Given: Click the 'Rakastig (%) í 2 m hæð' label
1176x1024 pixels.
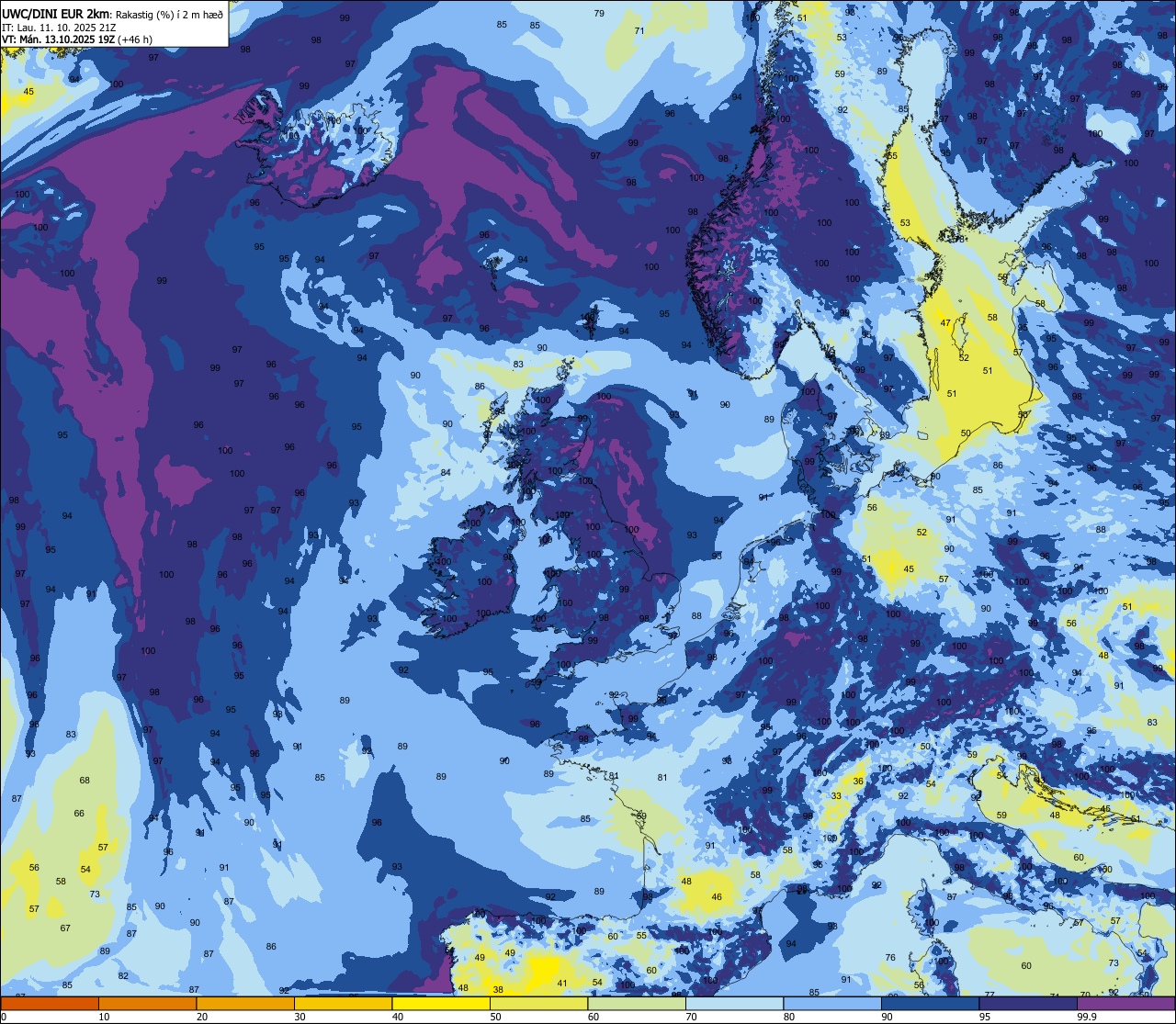Looking at the screenshot, I should [x=169, y=14].
